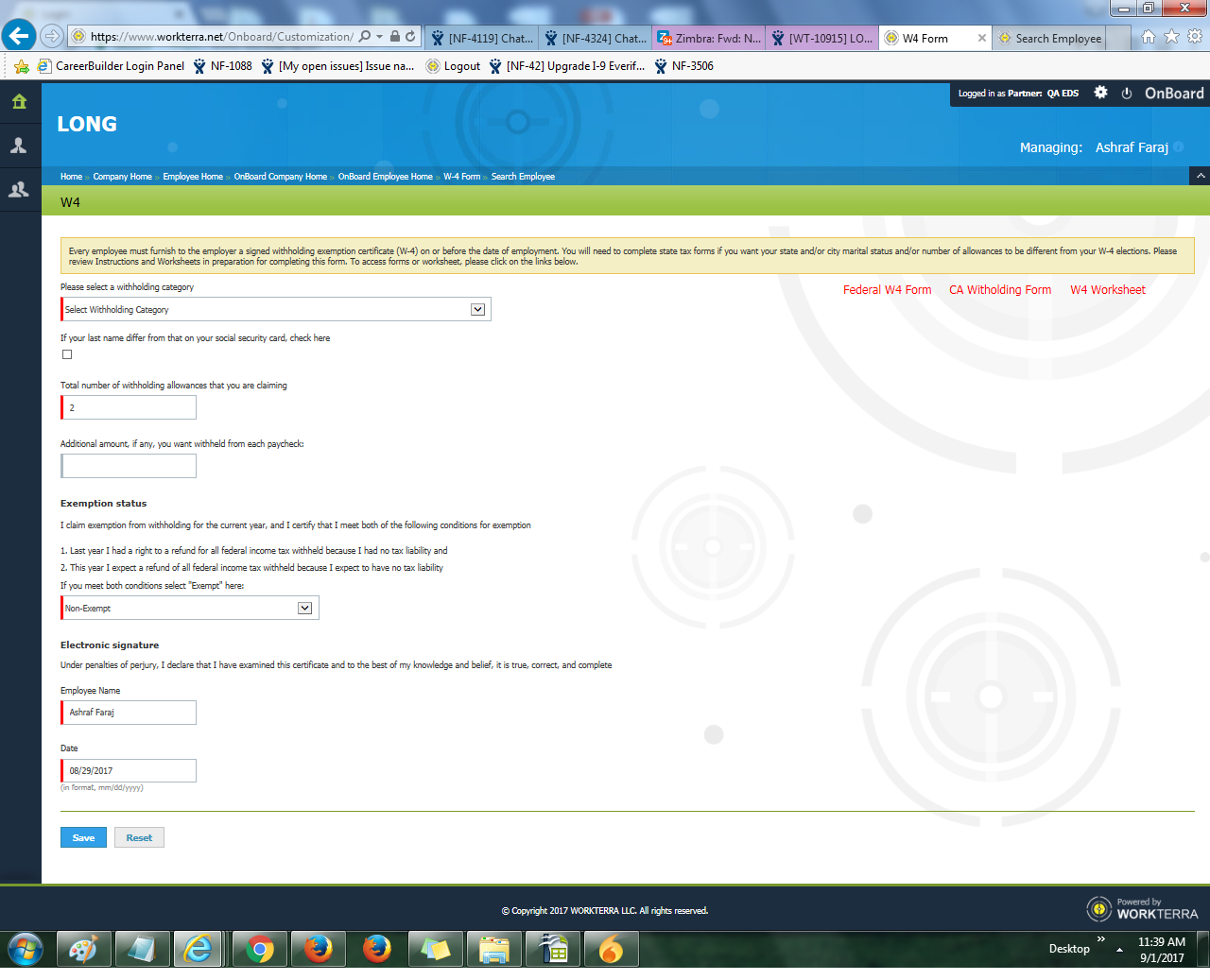Click the browser forward arrow button
Screen dimensions: 1210x980
tap(52, 37)
